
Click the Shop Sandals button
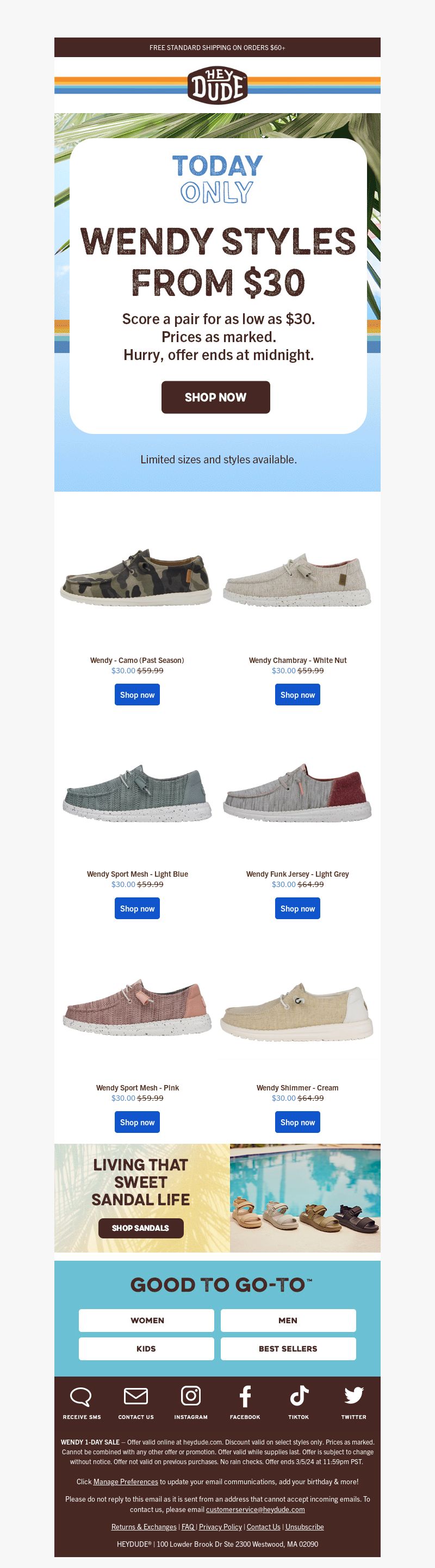point(140,1228)
